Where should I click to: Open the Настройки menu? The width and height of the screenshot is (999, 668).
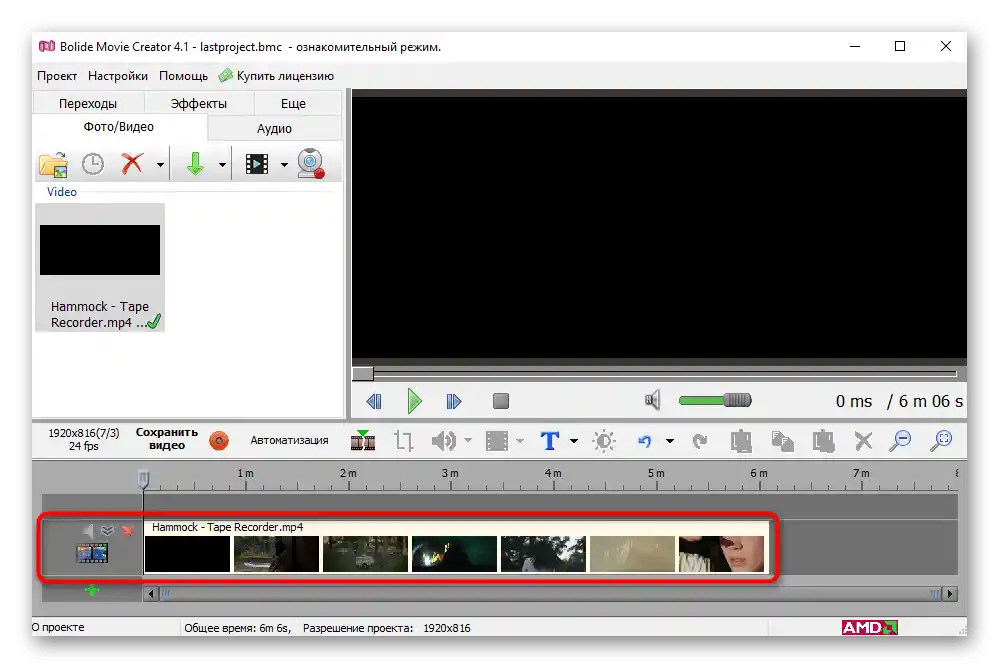click(118, 76)
